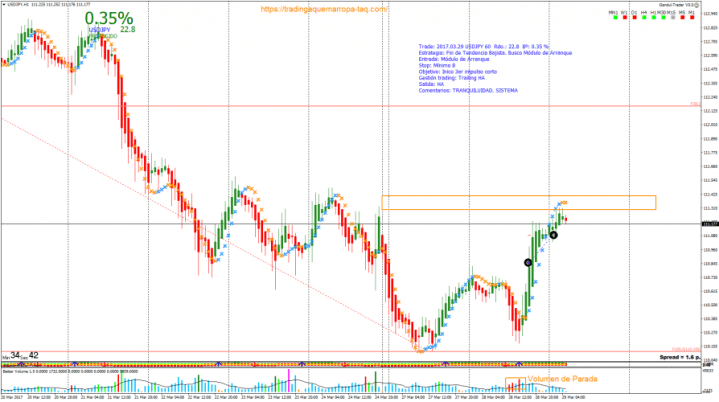The image size is (719, 402).
Task: Click the Spread value label
Action: coord(678,356)
